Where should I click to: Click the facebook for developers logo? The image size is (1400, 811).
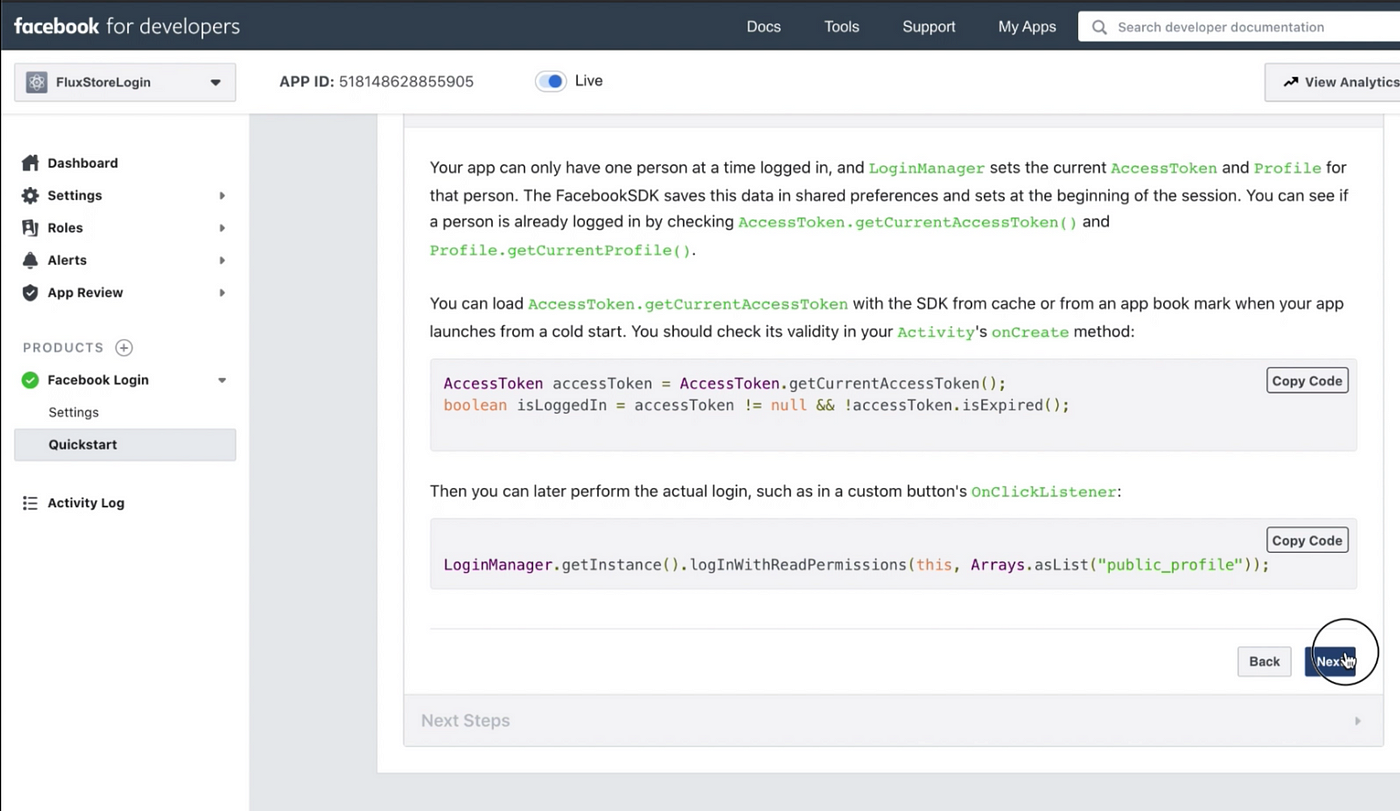coord(127,26)
